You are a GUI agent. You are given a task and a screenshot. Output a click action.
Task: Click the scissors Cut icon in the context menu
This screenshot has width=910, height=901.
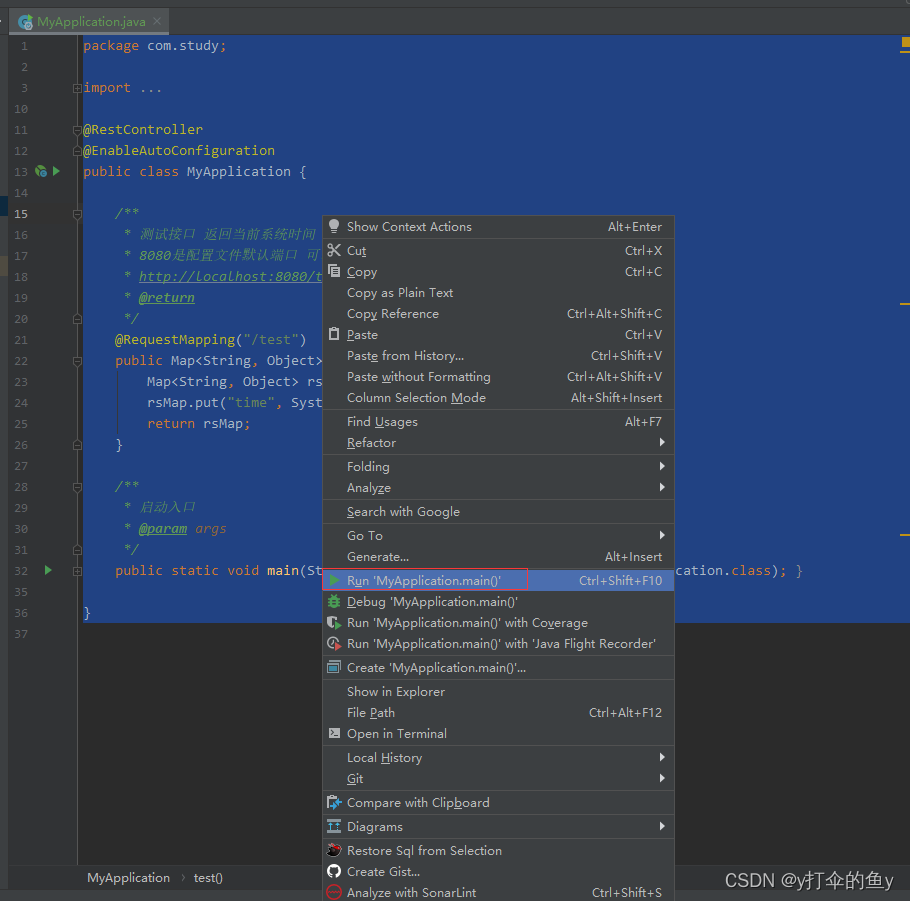point(335,250)
